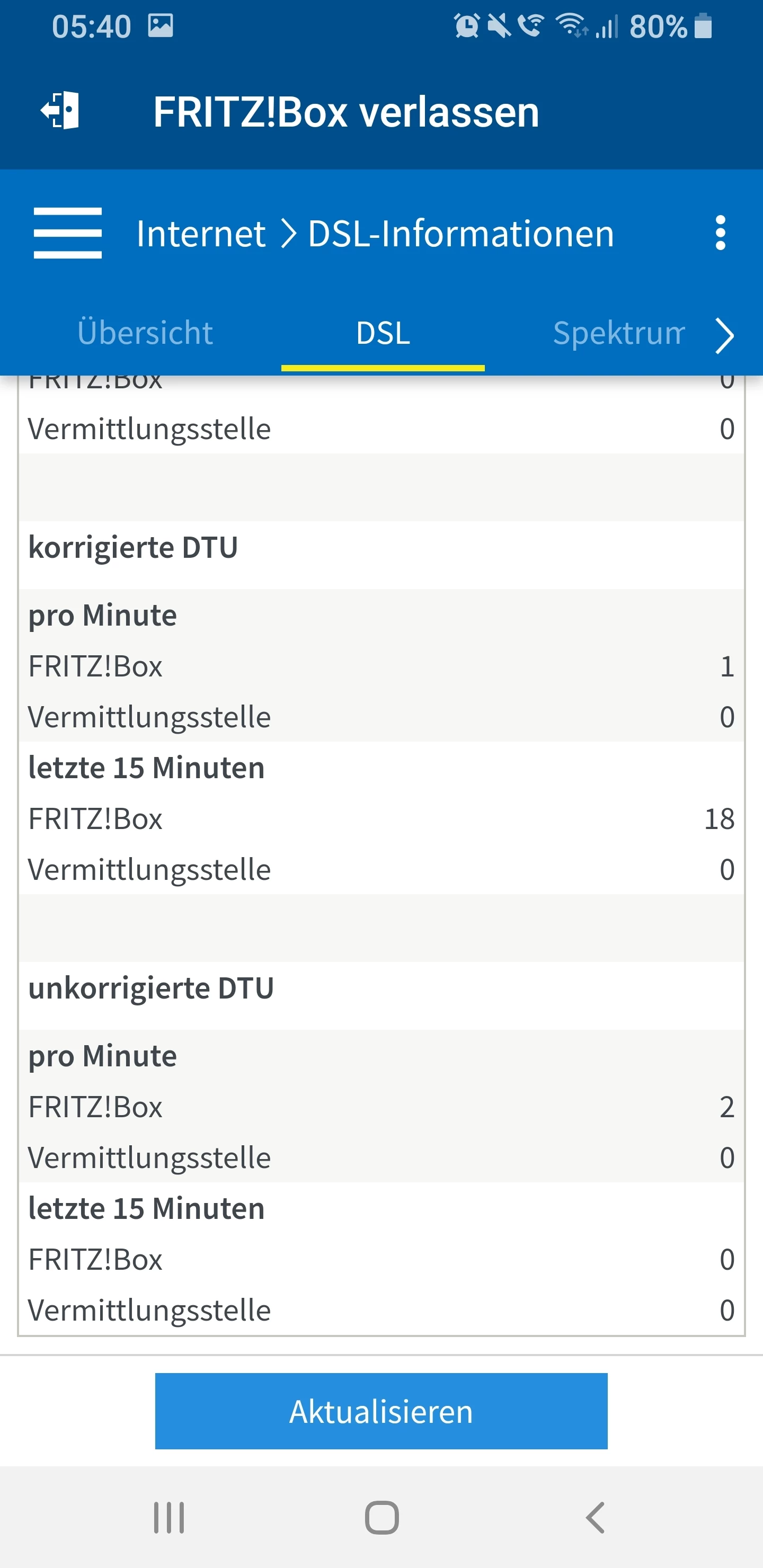Open the three-dot overflow menu
This screenshot has width=763, height=1568.
point(721,233)
